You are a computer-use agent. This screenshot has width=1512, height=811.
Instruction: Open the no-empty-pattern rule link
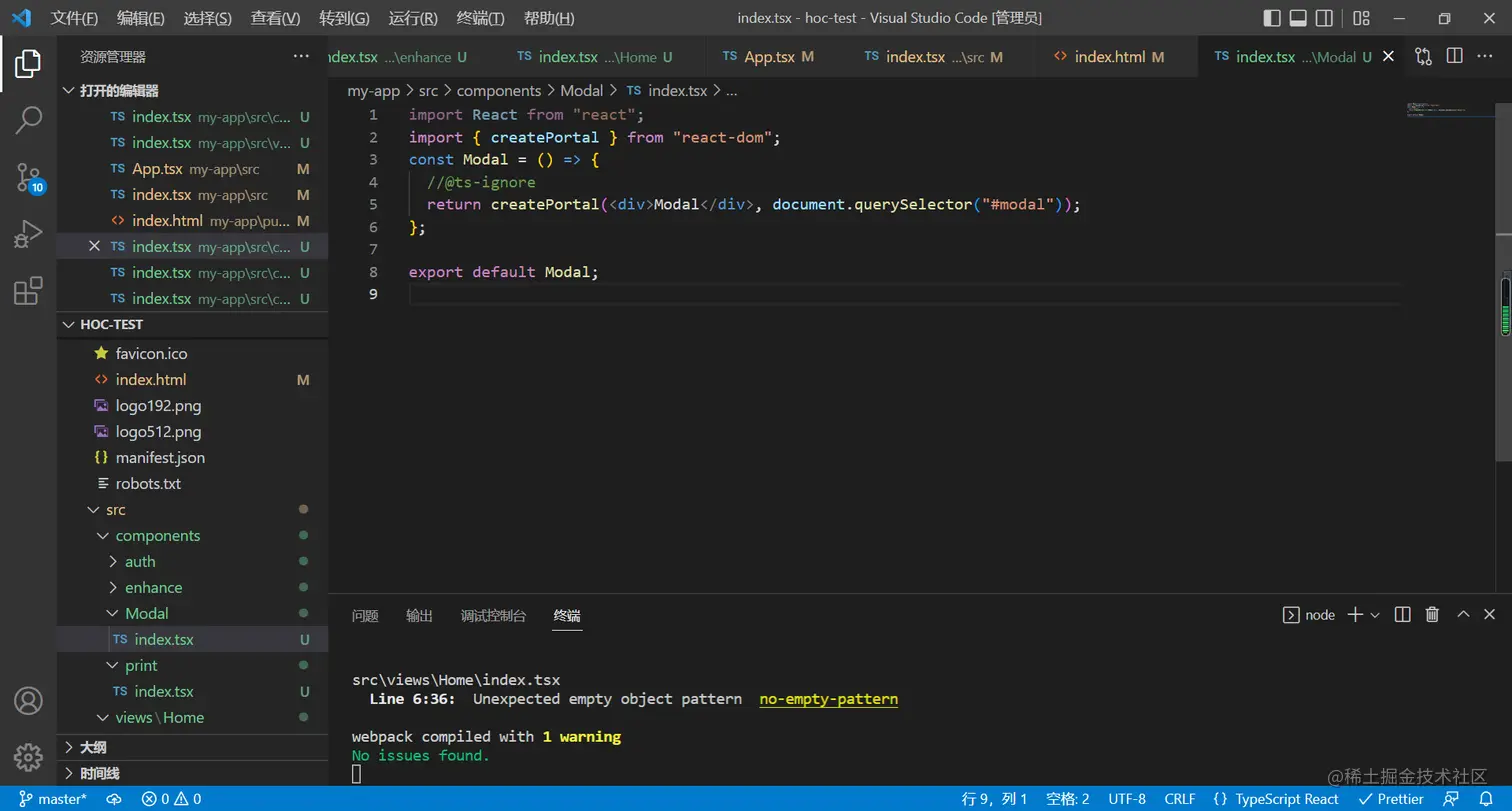829,699
